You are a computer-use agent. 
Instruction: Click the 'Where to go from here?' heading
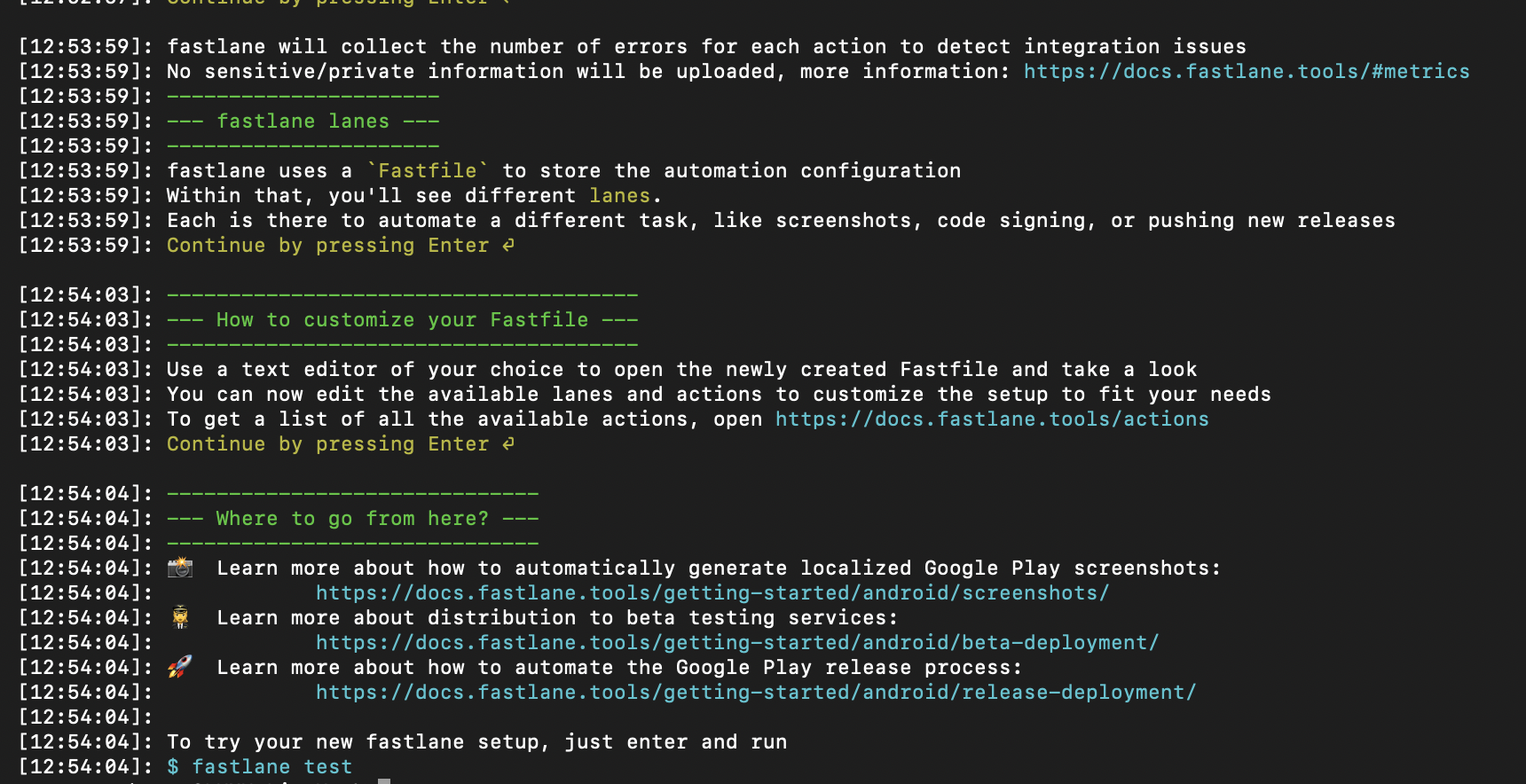tap(352, 518)
